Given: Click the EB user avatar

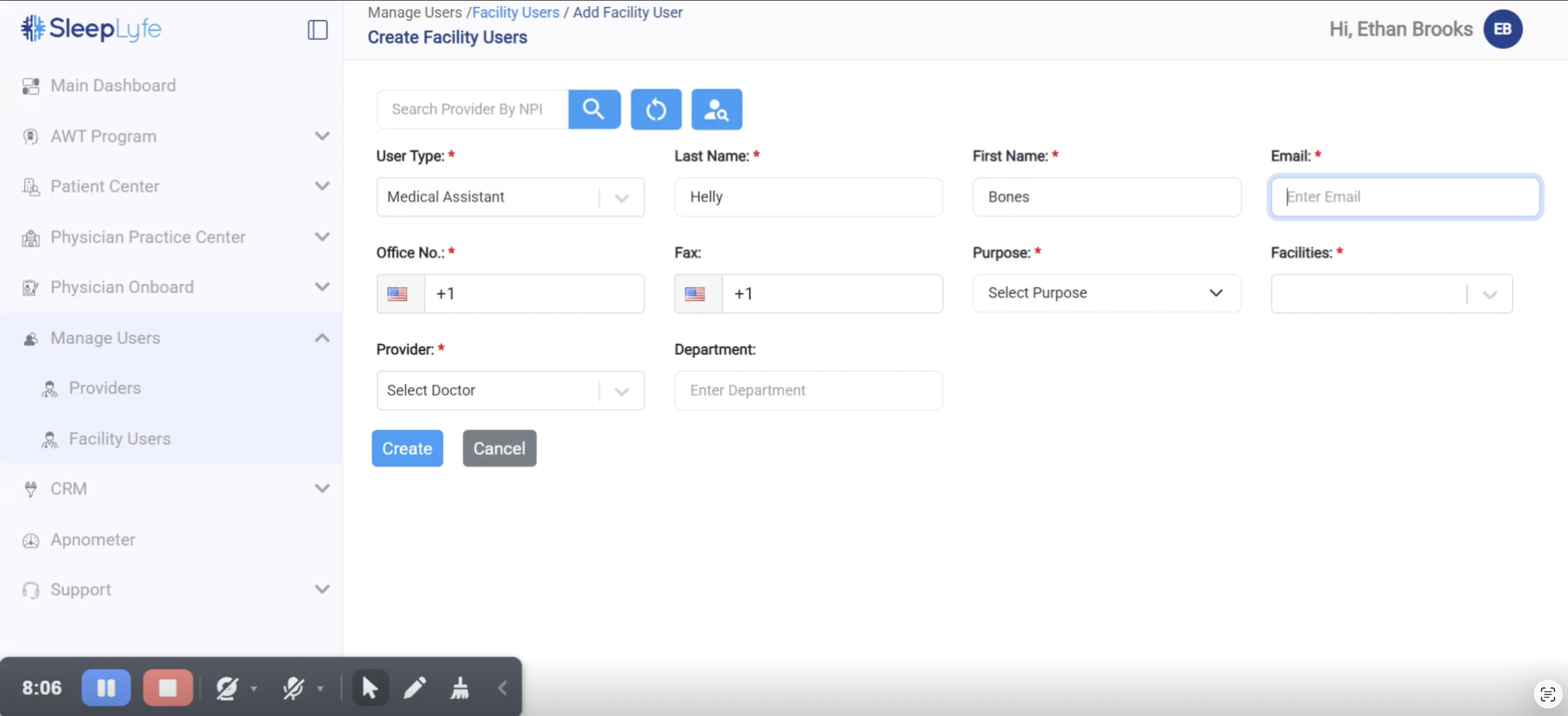Looking at the screenshot, I should click(1502, 29).
